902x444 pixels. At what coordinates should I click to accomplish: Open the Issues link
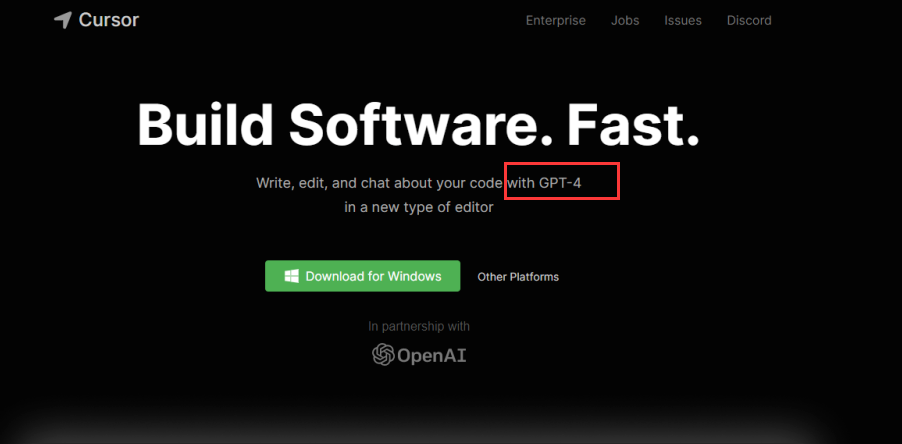(683, 21)
